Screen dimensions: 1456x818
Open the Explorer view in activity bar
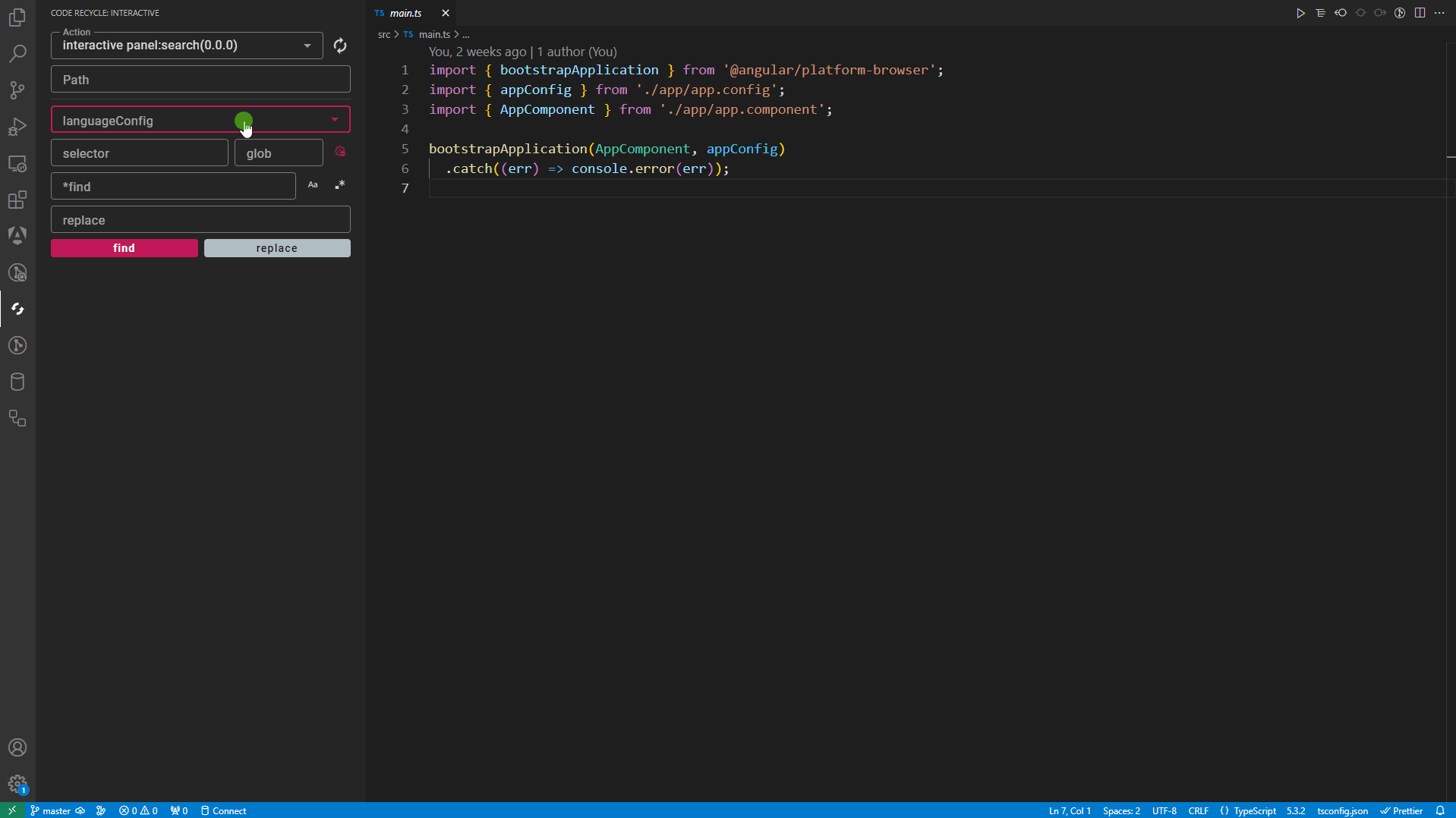(x=17, y=17)
